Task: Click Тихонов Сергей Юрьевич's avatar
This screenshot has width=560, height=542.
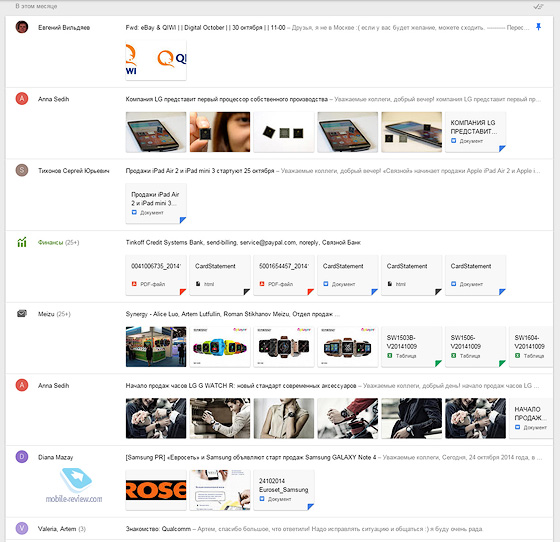Action: coord(22,170)
